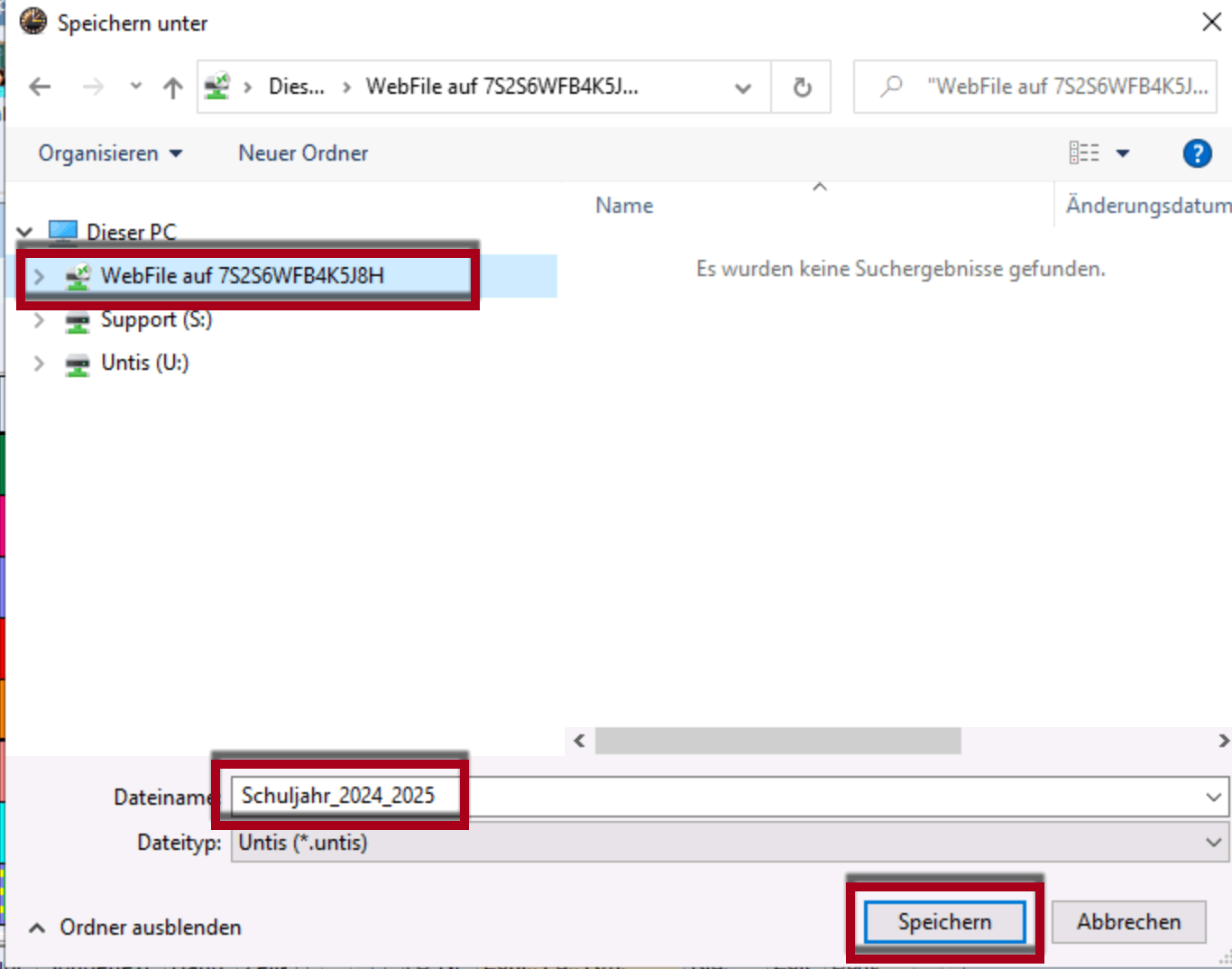The height and width of the screenshot is (969, 1232).
Task: Open the help question mark icon
Action: [1197, 152]
